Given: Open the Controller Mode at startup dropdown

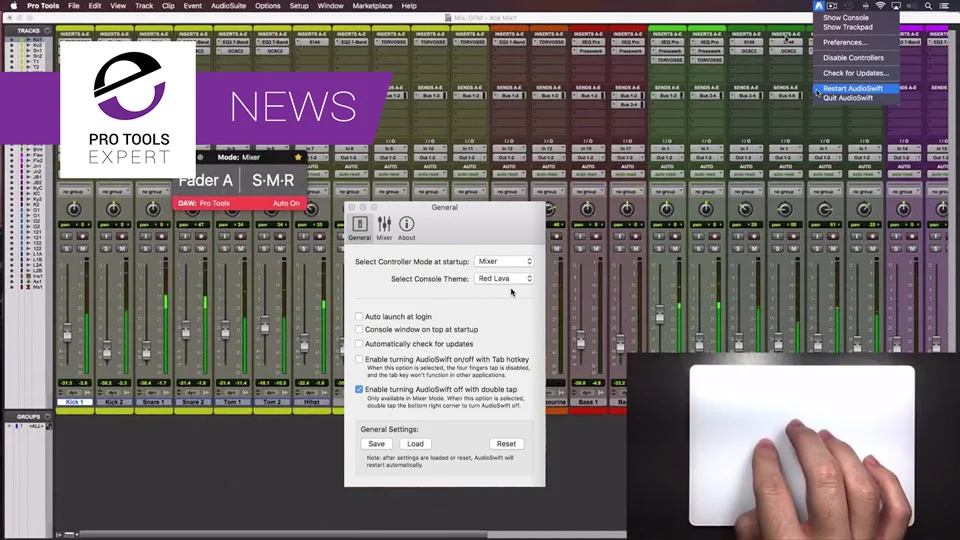Looking at the screenshot, I should coord(504,261).
